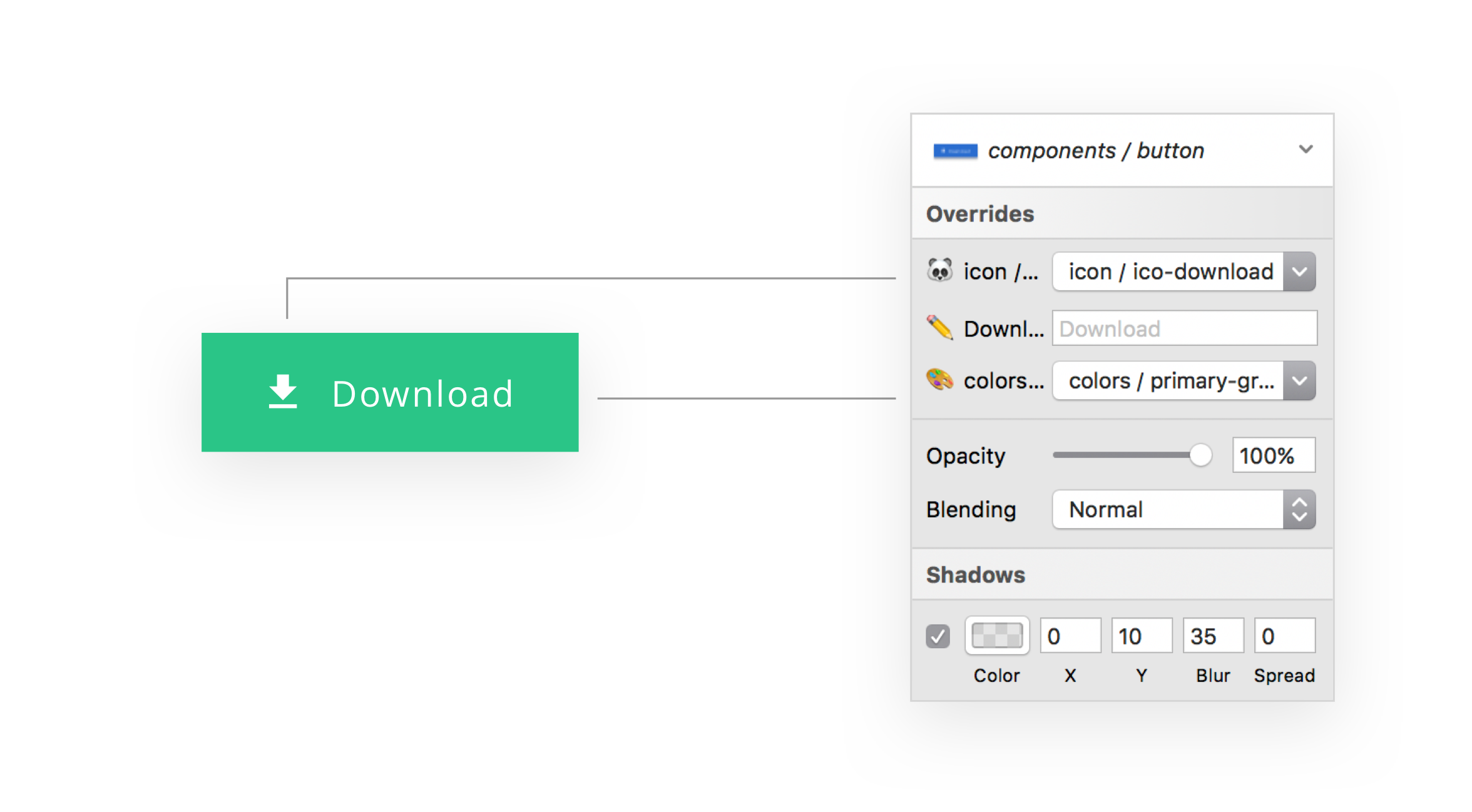Click the component thumbnail beside components / button

click(954, 150)
